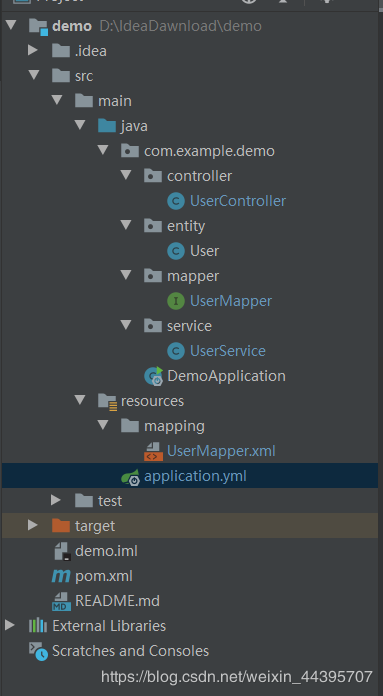Screen dimensions: 383x696
Task: Open UserMapper.xml mapping file
Action: click(221, 451)
